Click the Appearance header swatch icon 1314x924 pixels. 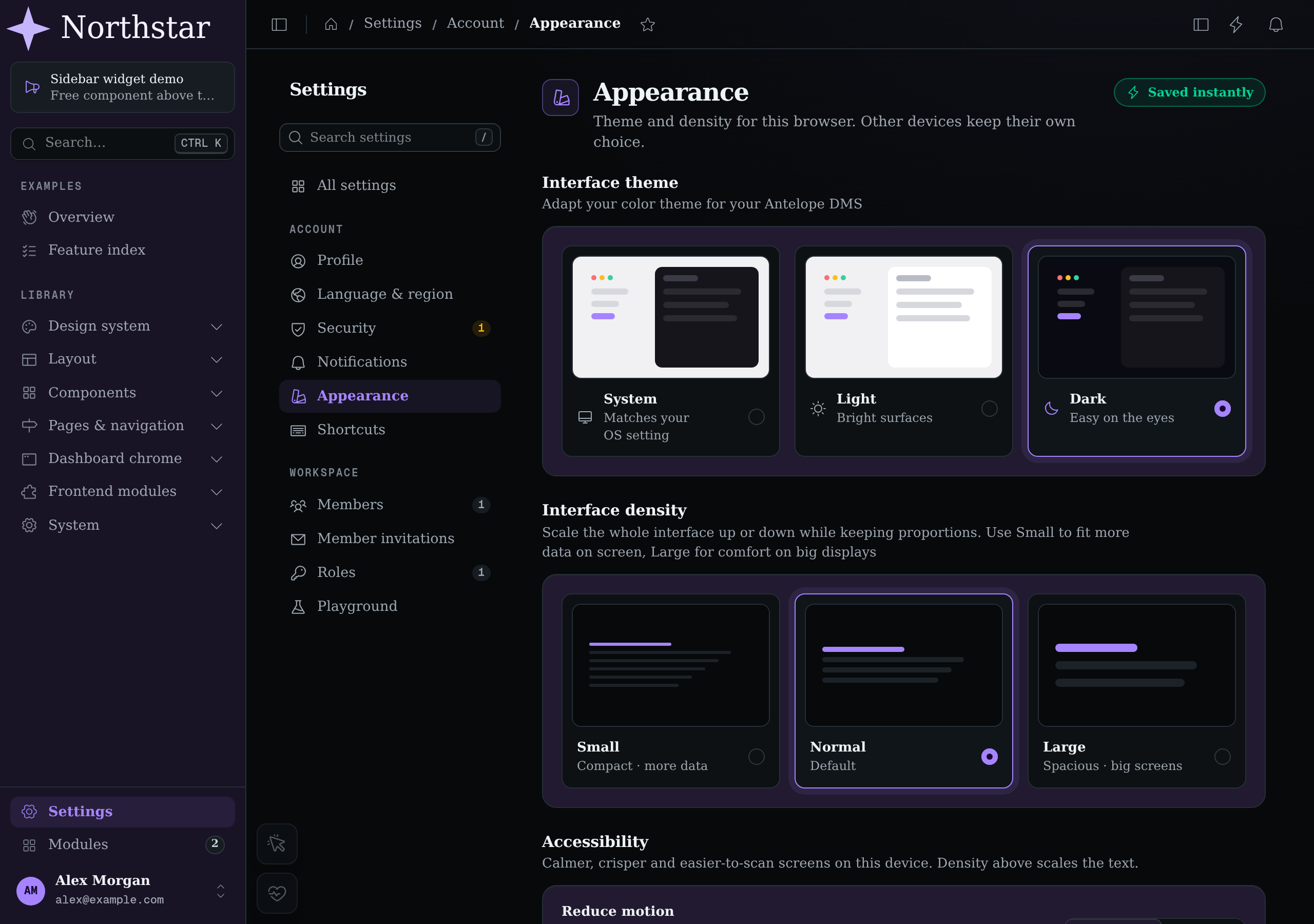coord(561,98)
